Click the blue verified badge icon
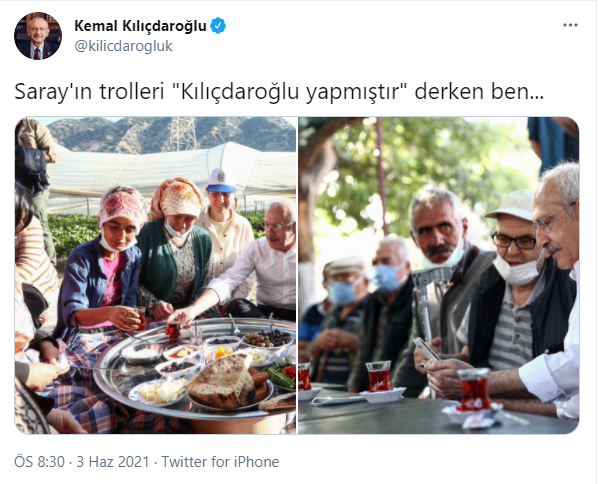The width and height of the screenshot is (599, 484). [x=218, y=26]
